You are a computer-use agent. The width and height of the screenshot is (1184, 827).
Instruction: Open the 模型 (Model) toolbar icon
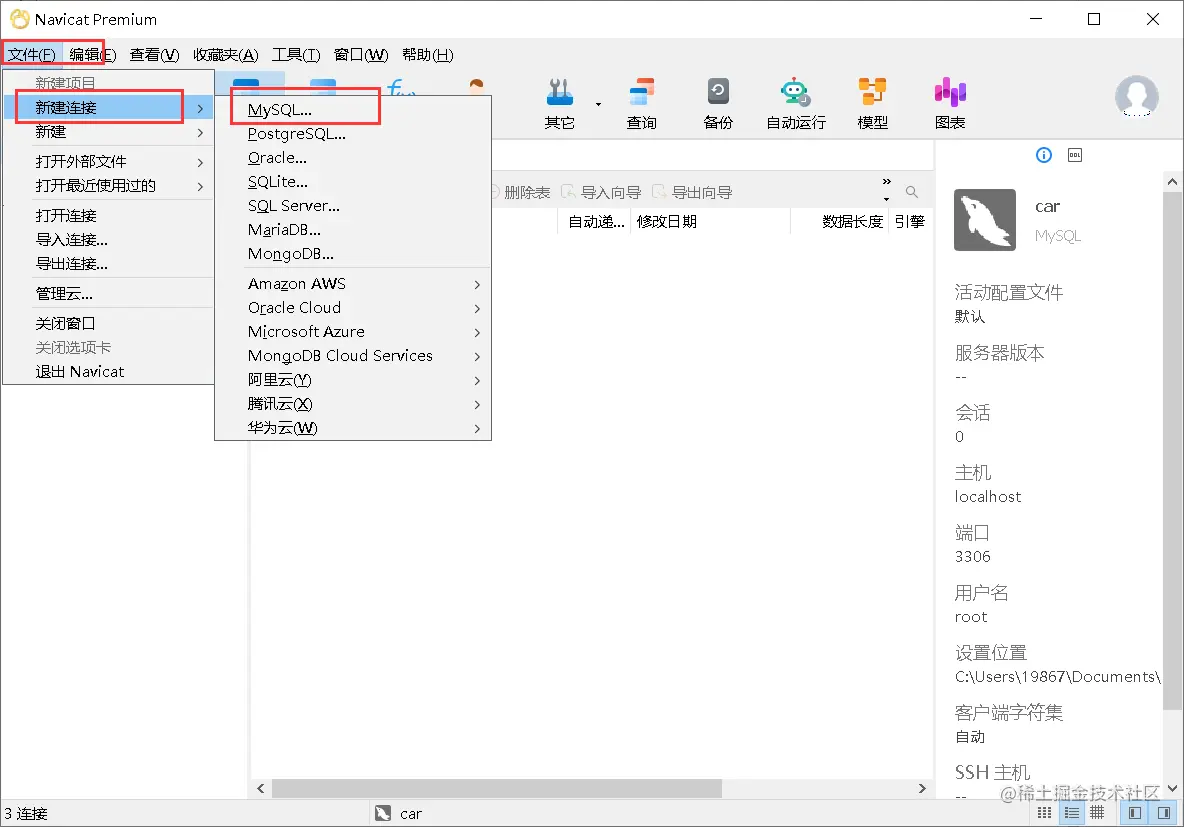coord(872,103)
